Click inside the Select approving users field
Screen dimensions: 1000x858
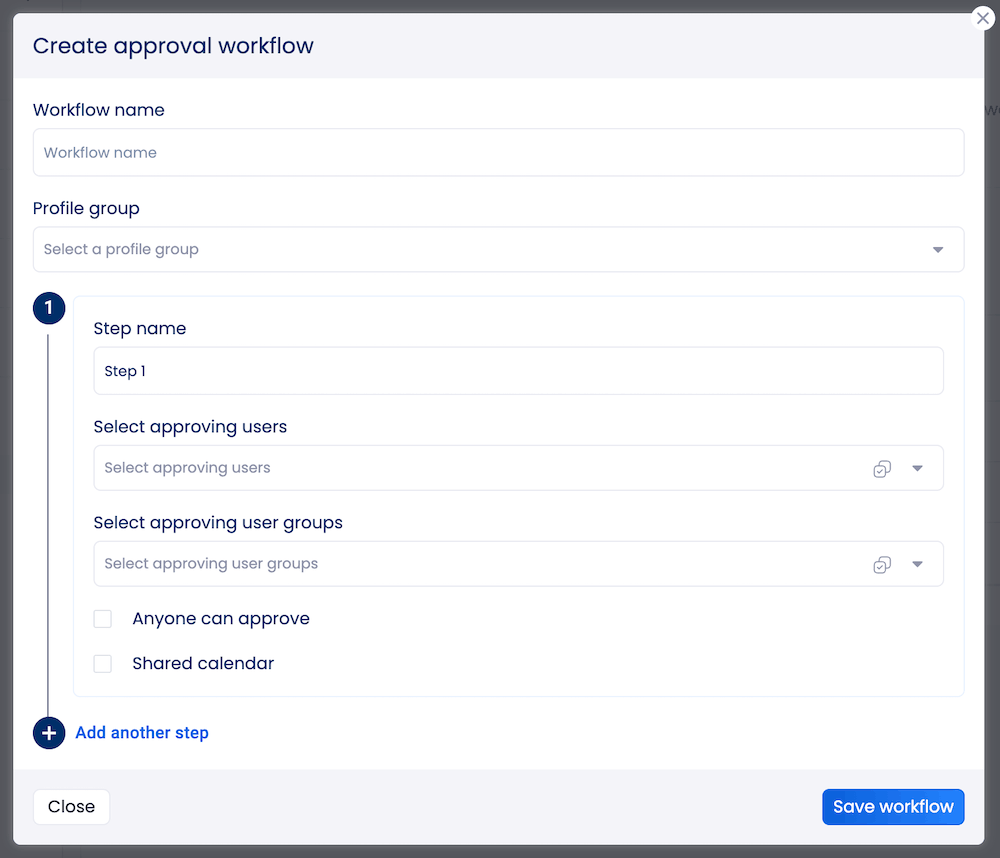click(400, 467)
